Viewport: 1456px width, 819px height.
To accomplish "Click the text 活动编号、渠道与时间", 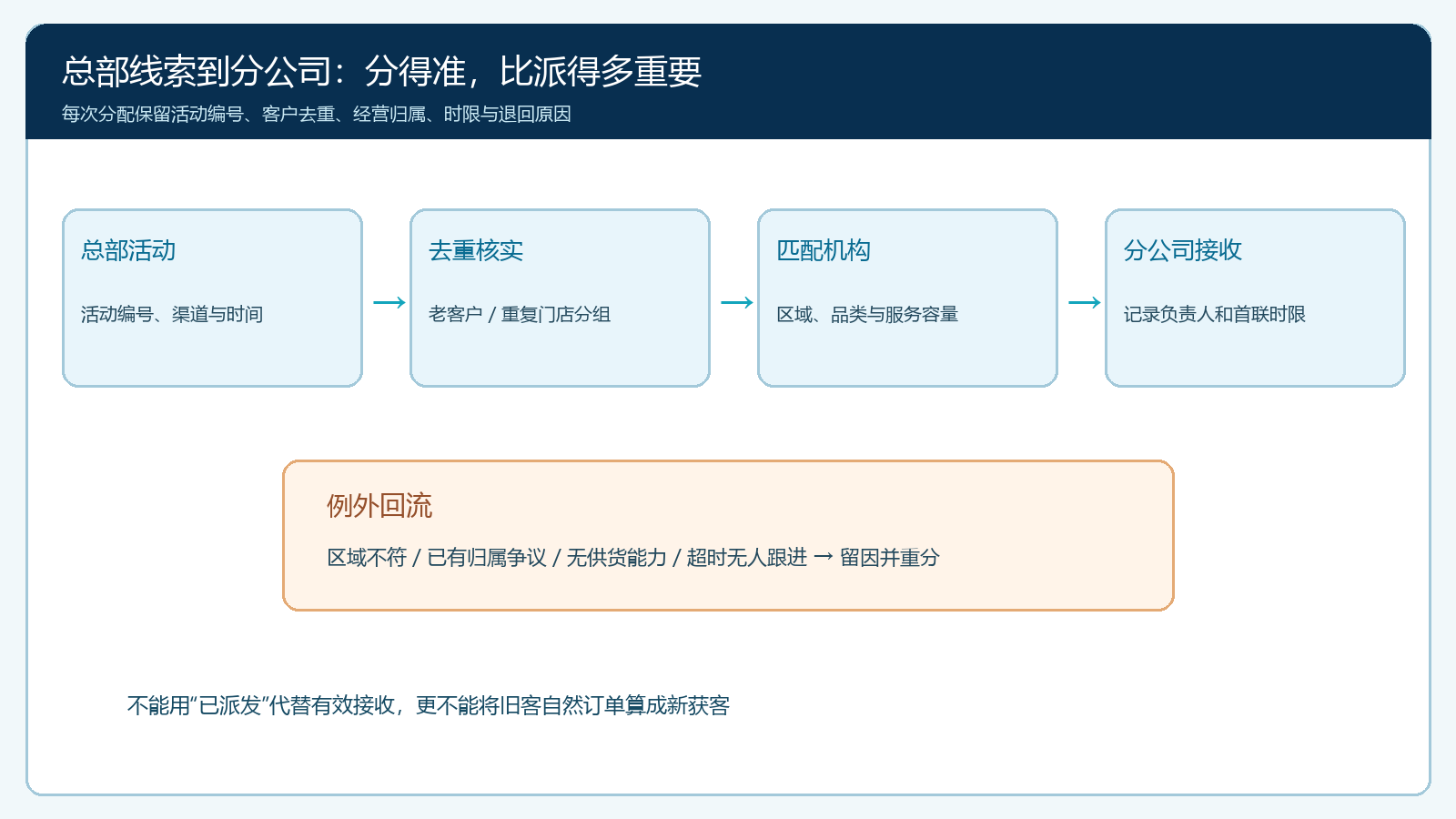I will (x=172, y=314).
